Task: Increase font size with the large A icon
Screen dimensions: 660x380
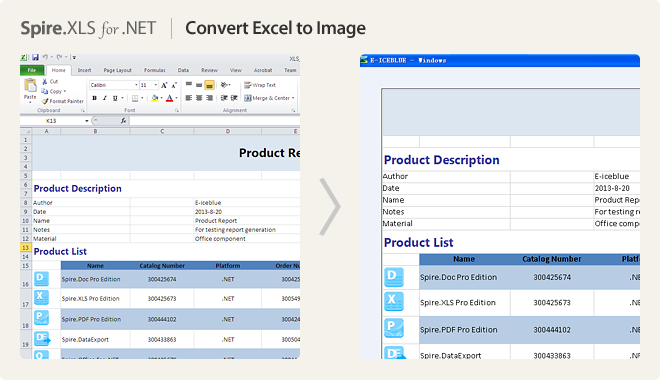Action: tap(164, 85)
